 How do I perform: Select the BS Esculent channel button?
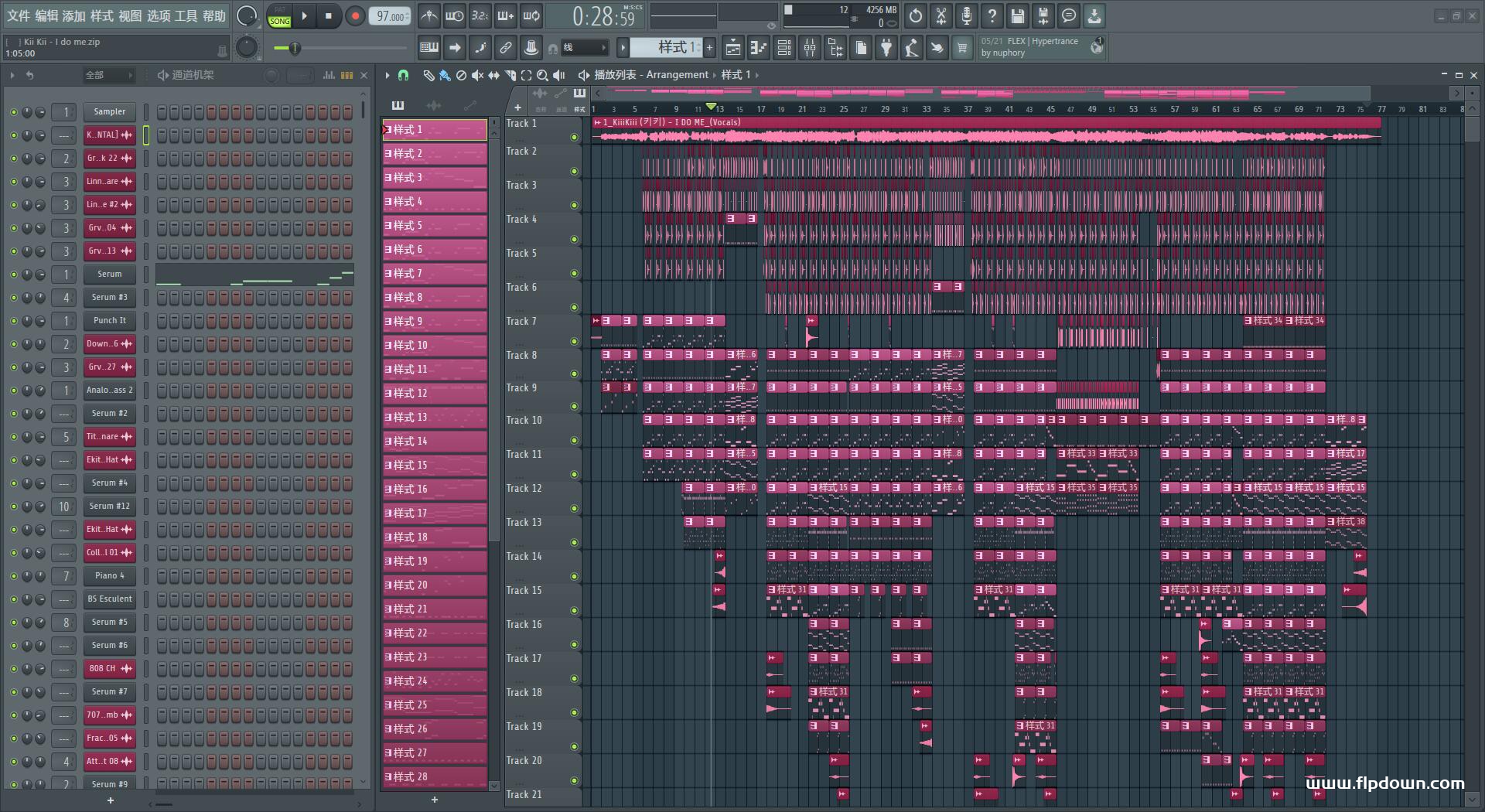[x=109, y=599]
